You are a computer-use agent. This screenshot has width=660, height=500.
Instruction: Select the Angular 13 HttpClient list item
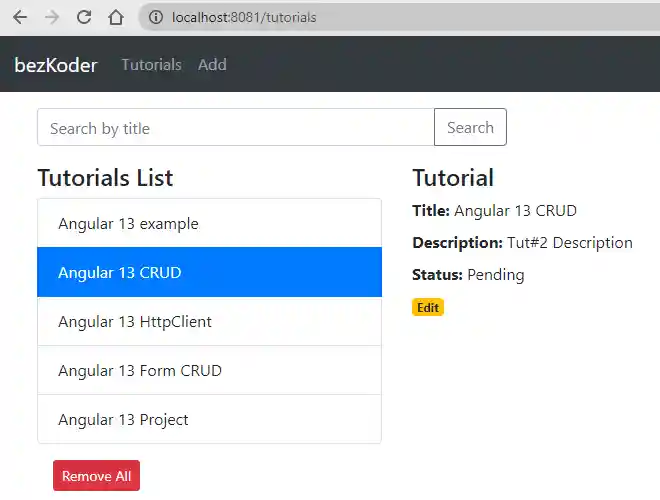pos(210,322)
